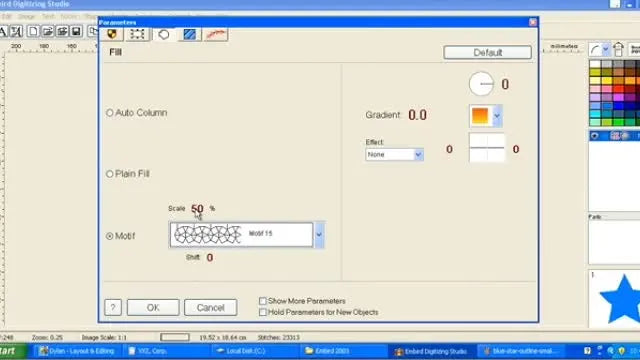The height and width of the screenshot is (360, 640).
Task: Pick the bright red palette swatch
Action: tap(618, 89)
